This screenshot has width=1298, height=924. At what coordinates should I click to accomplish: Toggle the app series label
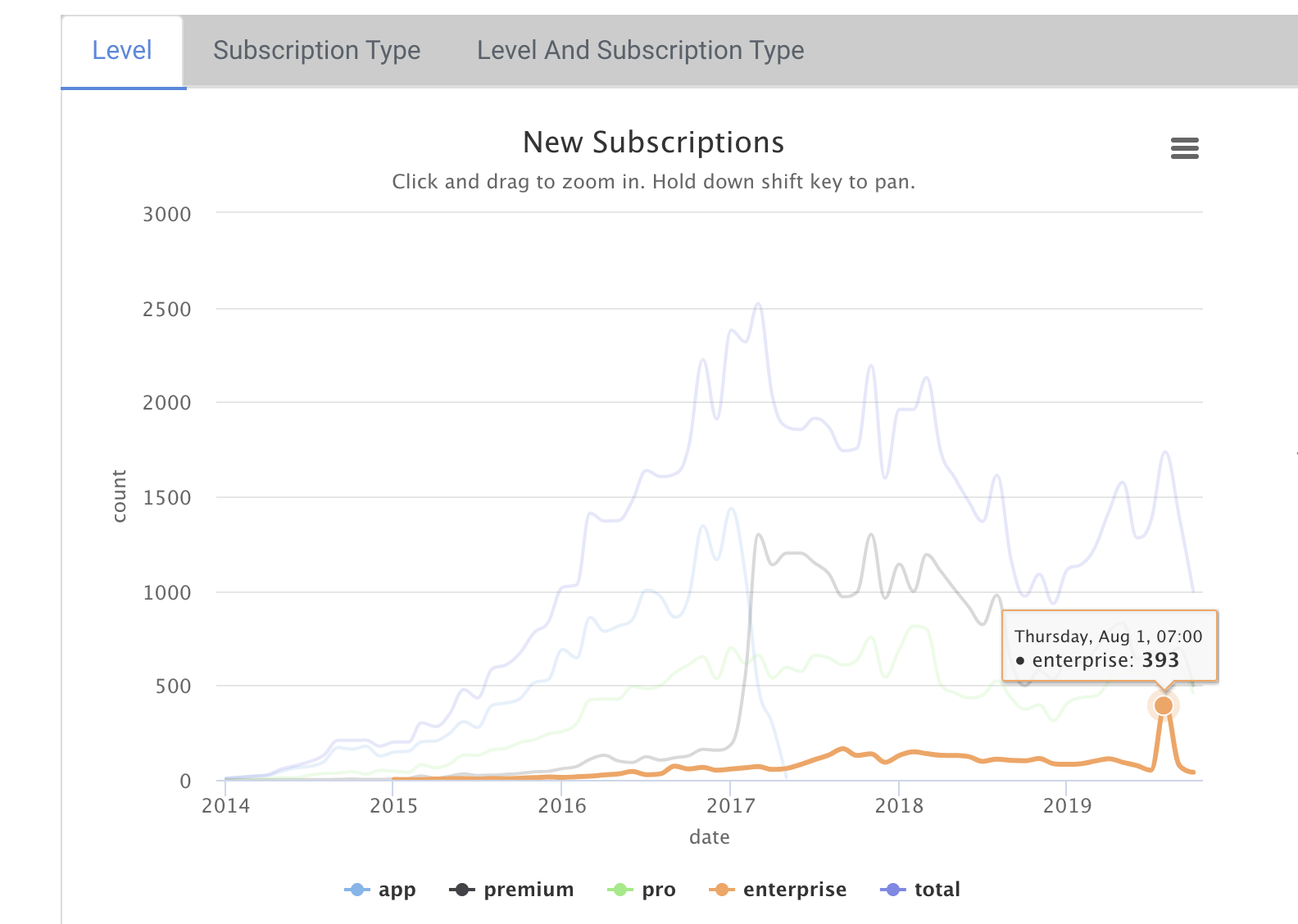(x=397, y=890)
